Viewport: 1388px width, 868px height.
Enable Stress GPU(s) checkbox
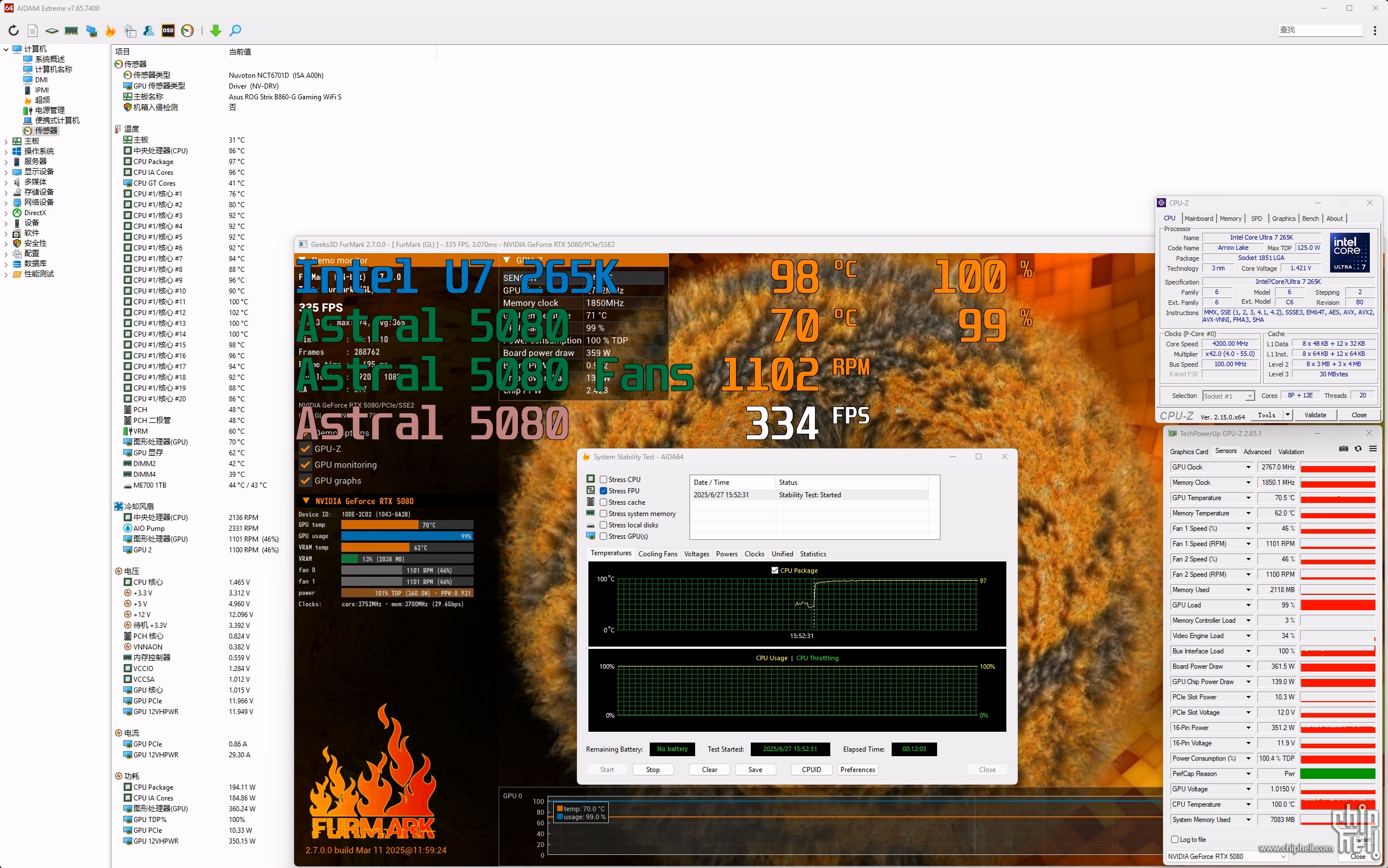coord(604,536)
